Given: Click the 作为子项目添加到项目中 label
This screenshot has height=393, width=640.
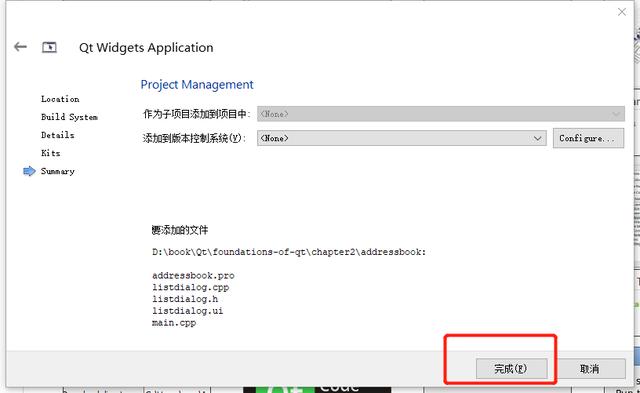Looking at the screenshot, I should 197,114.
